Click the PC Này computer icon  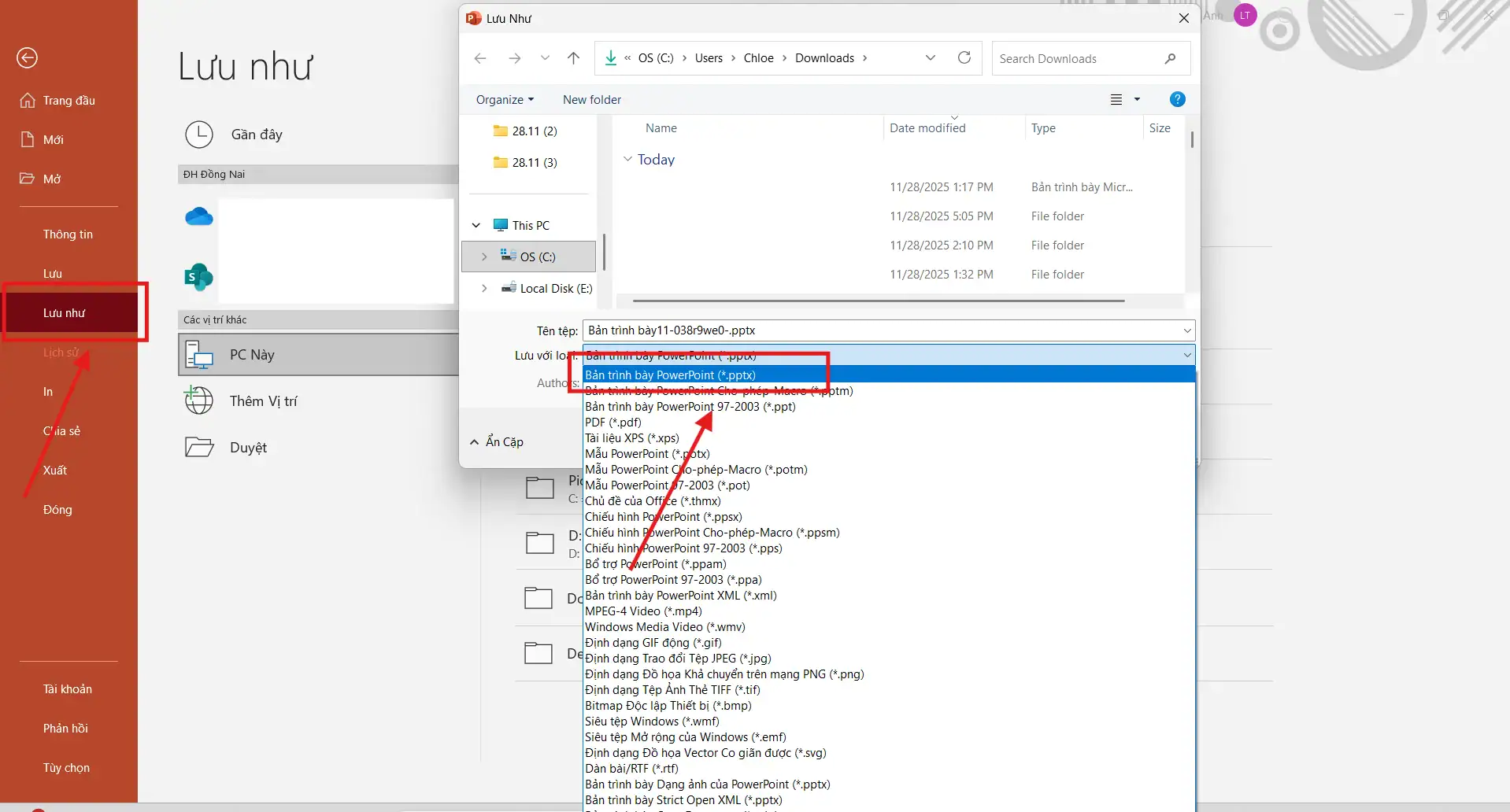(199, 354)
